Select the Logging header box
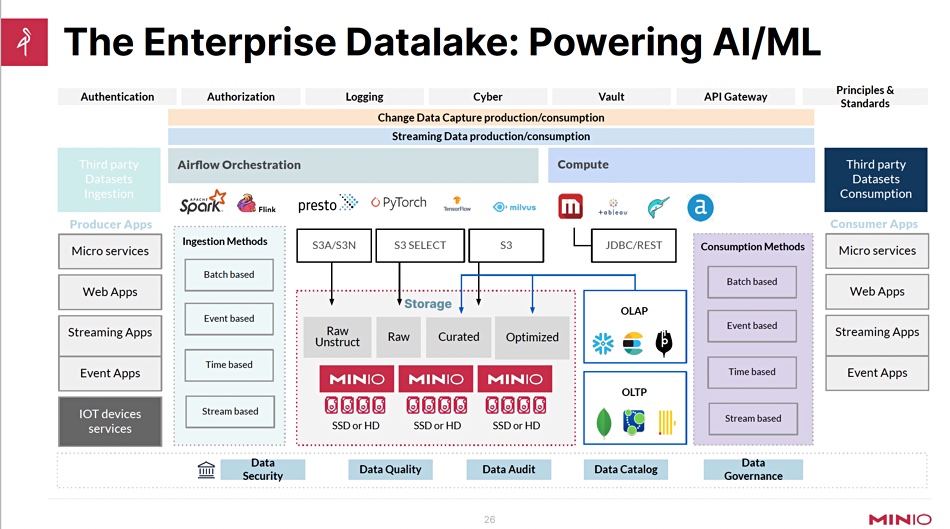This screenshot has height=529, width=950. pos(364,96)
